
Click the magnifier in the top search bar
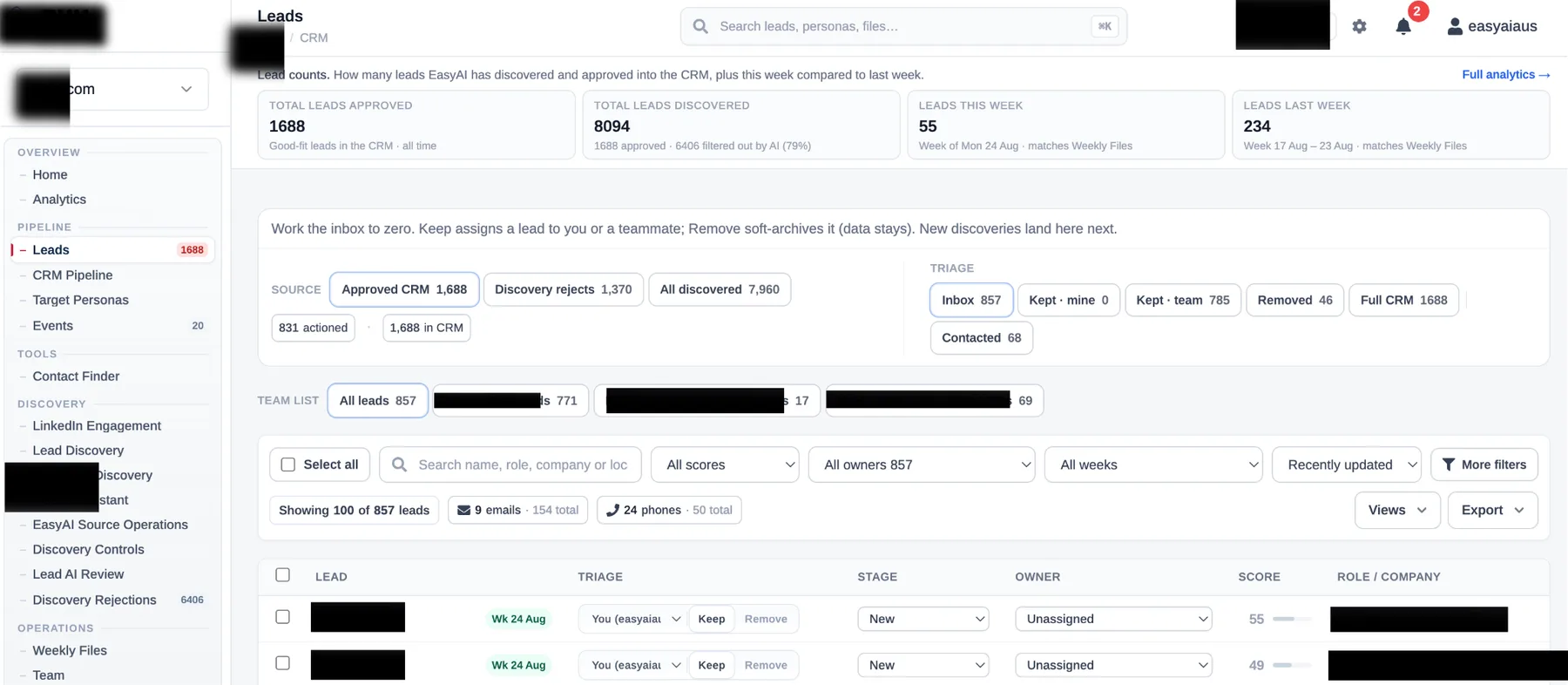(700, 26)
